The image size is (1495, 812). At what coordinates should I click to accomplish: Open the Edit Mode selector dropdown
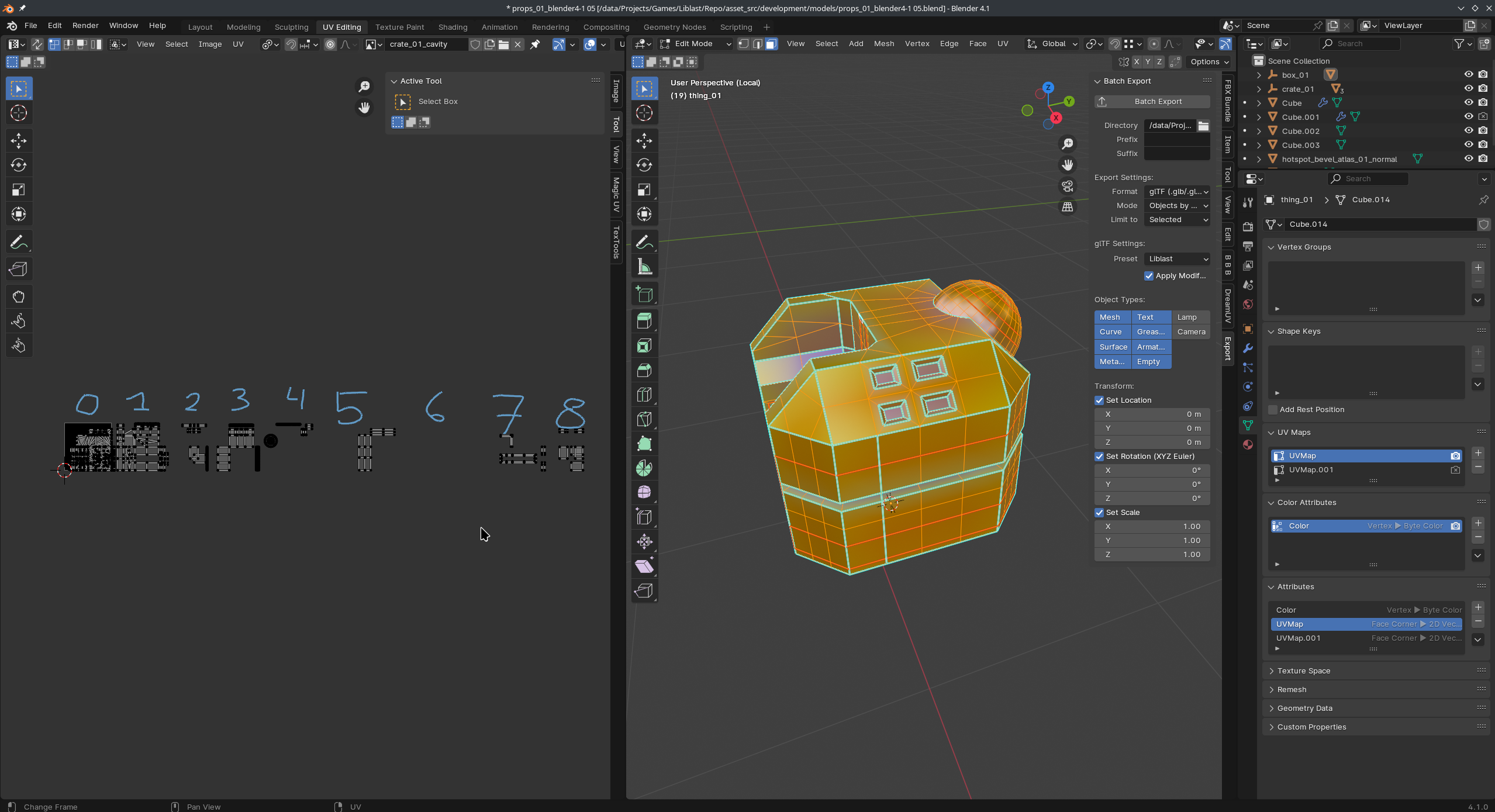695,44
